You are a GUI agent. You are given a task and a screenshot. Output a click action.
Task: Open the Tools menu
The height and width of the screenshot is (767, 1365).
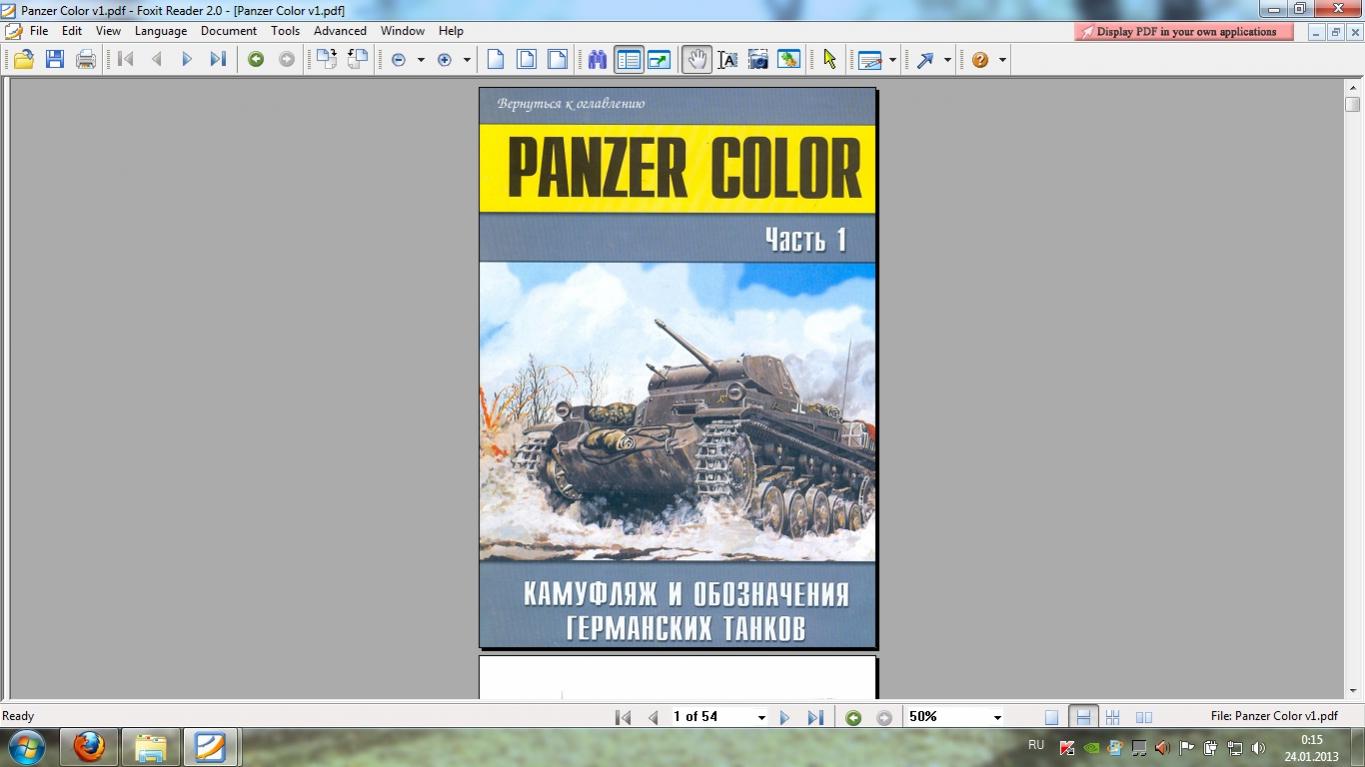(285, 31)
